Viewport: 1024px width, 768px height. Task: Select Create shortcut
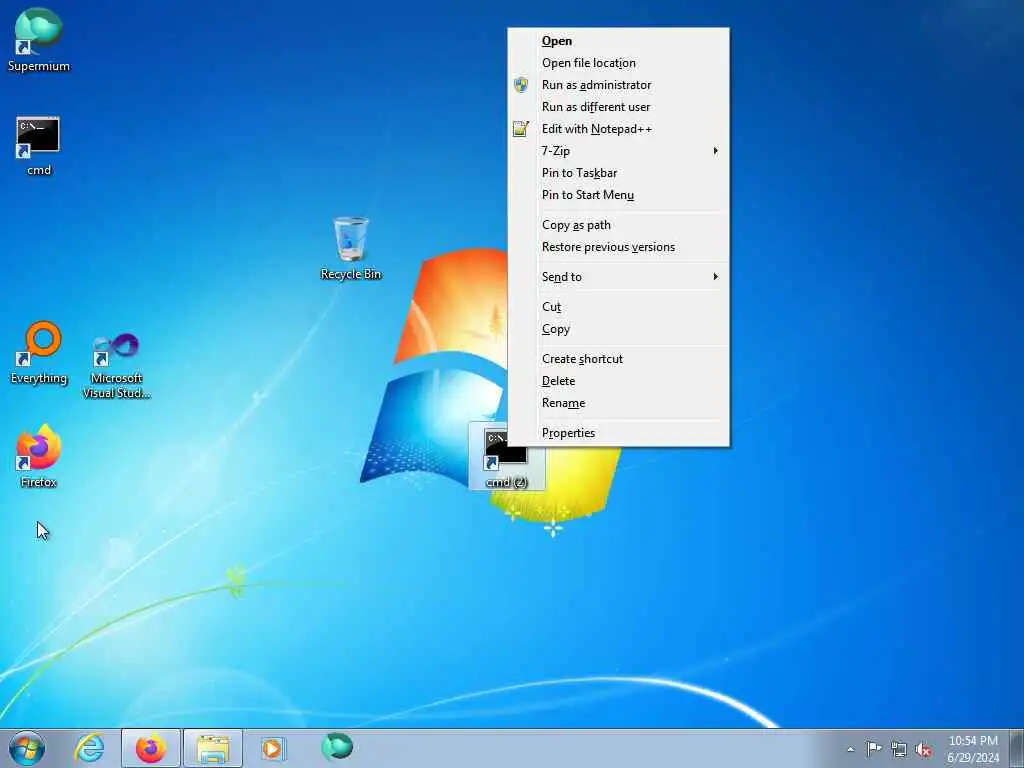(618, 359)
